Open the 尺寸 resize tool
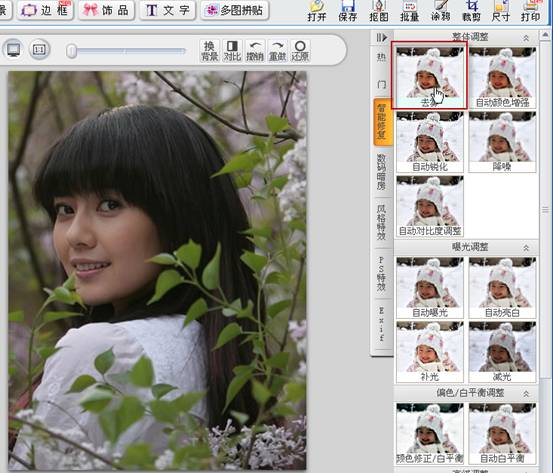Screen dimensions: 553x473 tap(501, 11)
